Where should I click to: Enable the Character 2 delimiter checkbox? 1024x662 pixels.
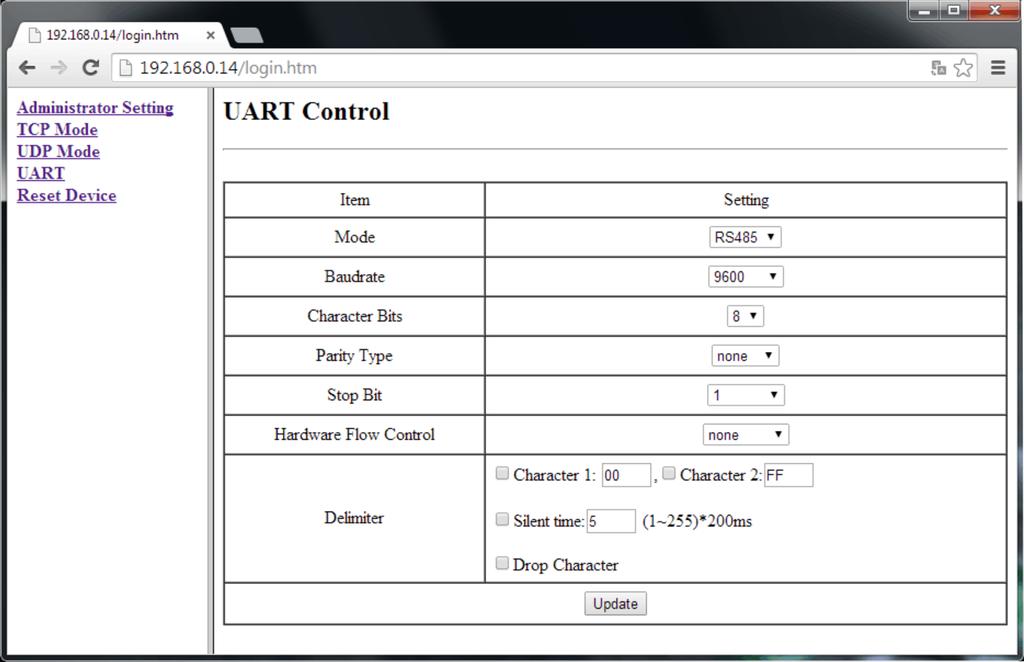[x=669, y=473]
